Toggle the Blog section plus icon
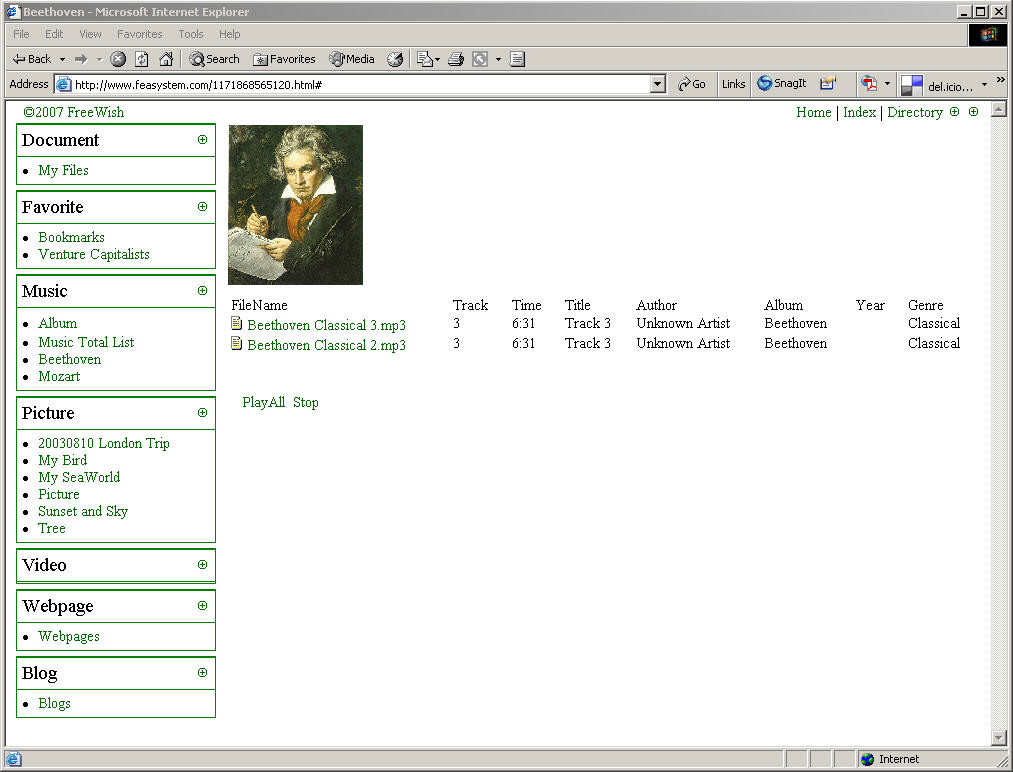 [x=202, y=673]
